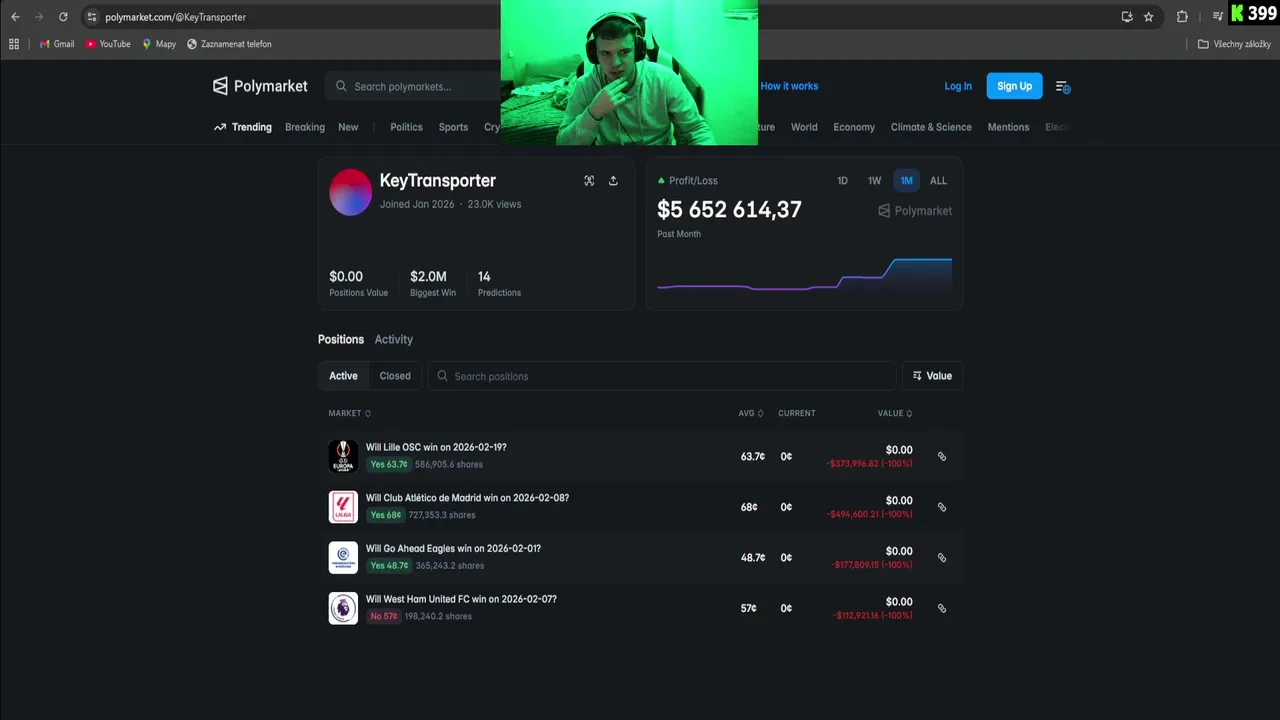Open media control icon in browser toolbar
Image resolution: width=1280 pixels, height=720 pixels.
[1217, 17]
